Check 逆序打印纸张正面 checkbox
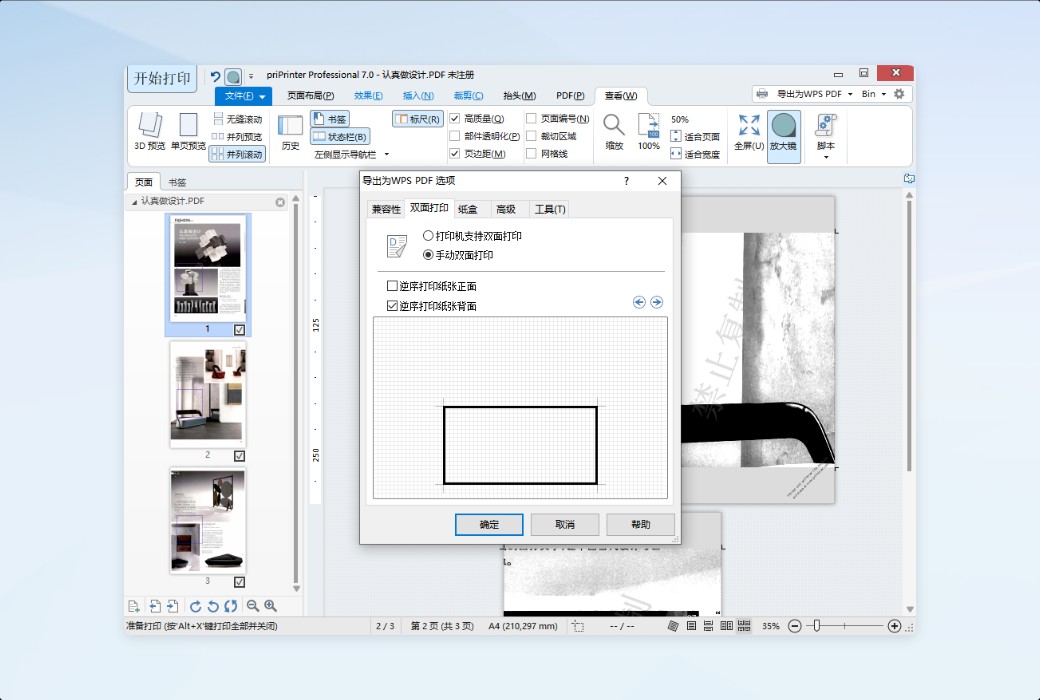 [392, 286]
